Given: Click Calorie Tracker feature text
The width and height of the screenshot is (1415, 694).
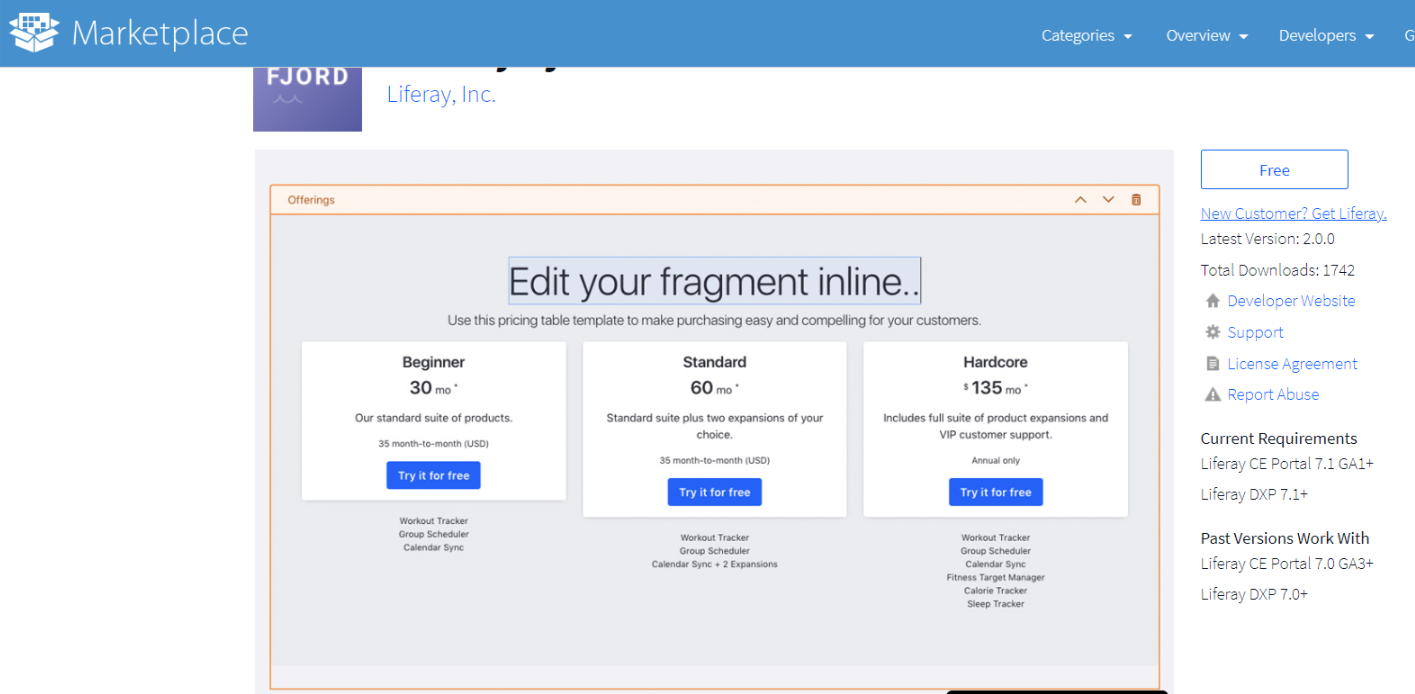Looking at the screenshot, I should [x=996, y=591].
